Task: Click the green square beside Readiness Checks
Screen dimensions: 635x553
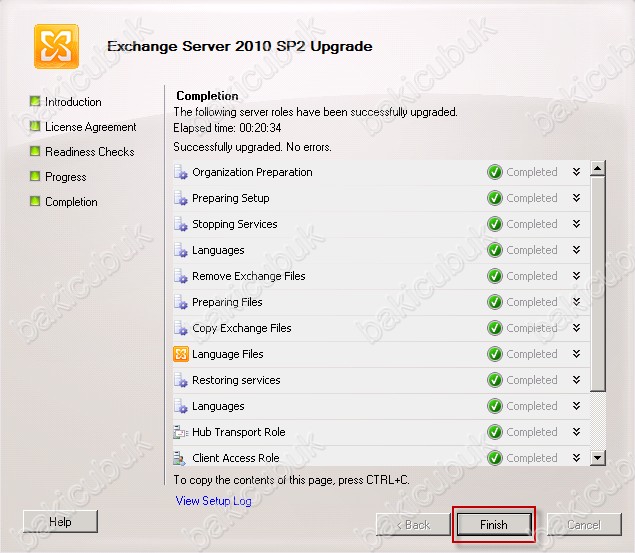Action: pyautogui.click(x=35, y=151)
